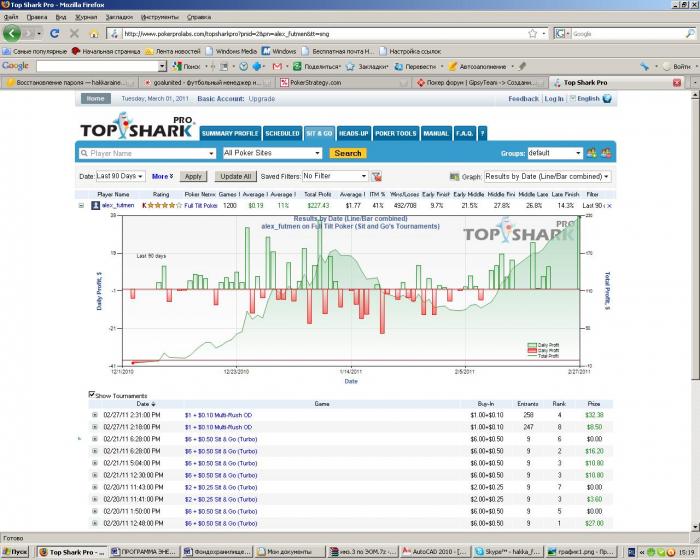Open the Журнал menu in Firefox
Screen dimensions: 700x560
click(x=86, y=17)
